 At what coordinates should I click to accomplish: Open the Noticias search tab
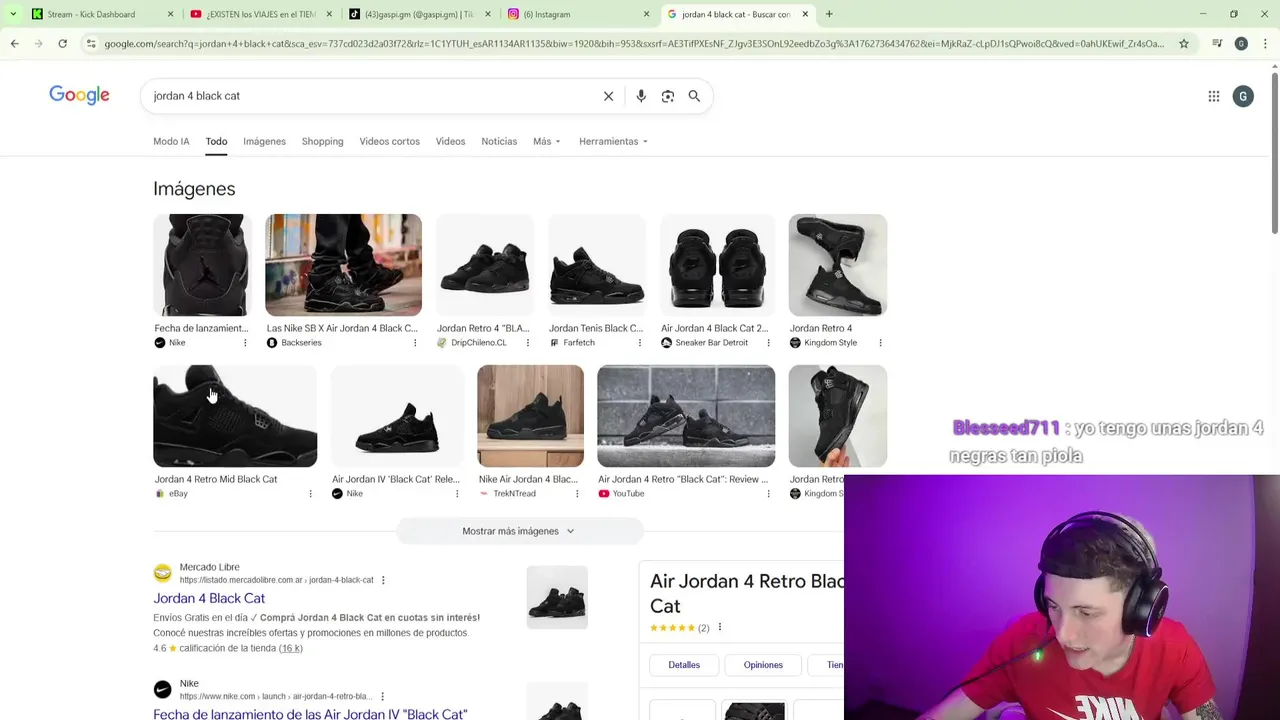(499, 141)
